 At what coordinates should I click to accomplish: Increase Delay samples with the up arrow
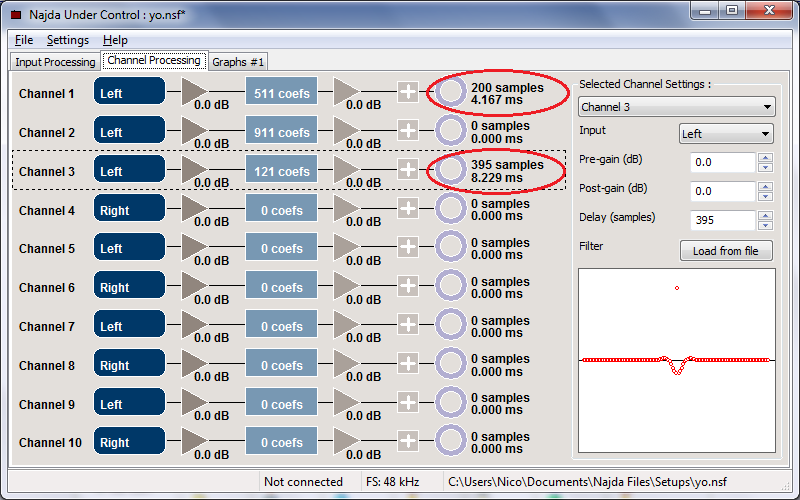point(765,215)
